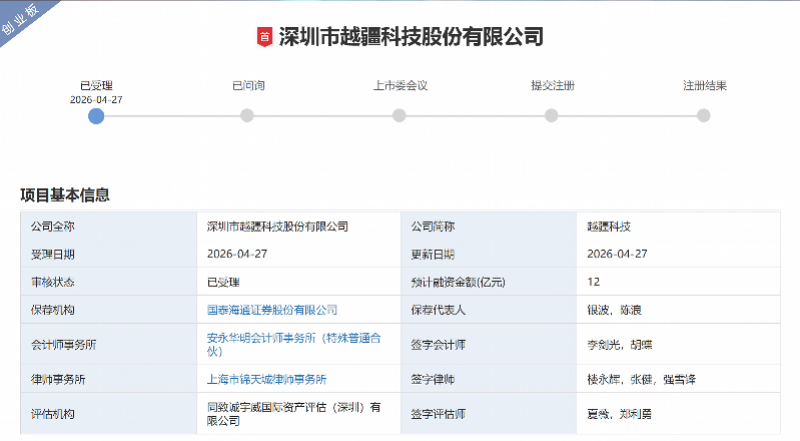This screenshot has height=441, width=800.
Task: Click the 注册结果 stage circle
Action: (x=703, y=116)
